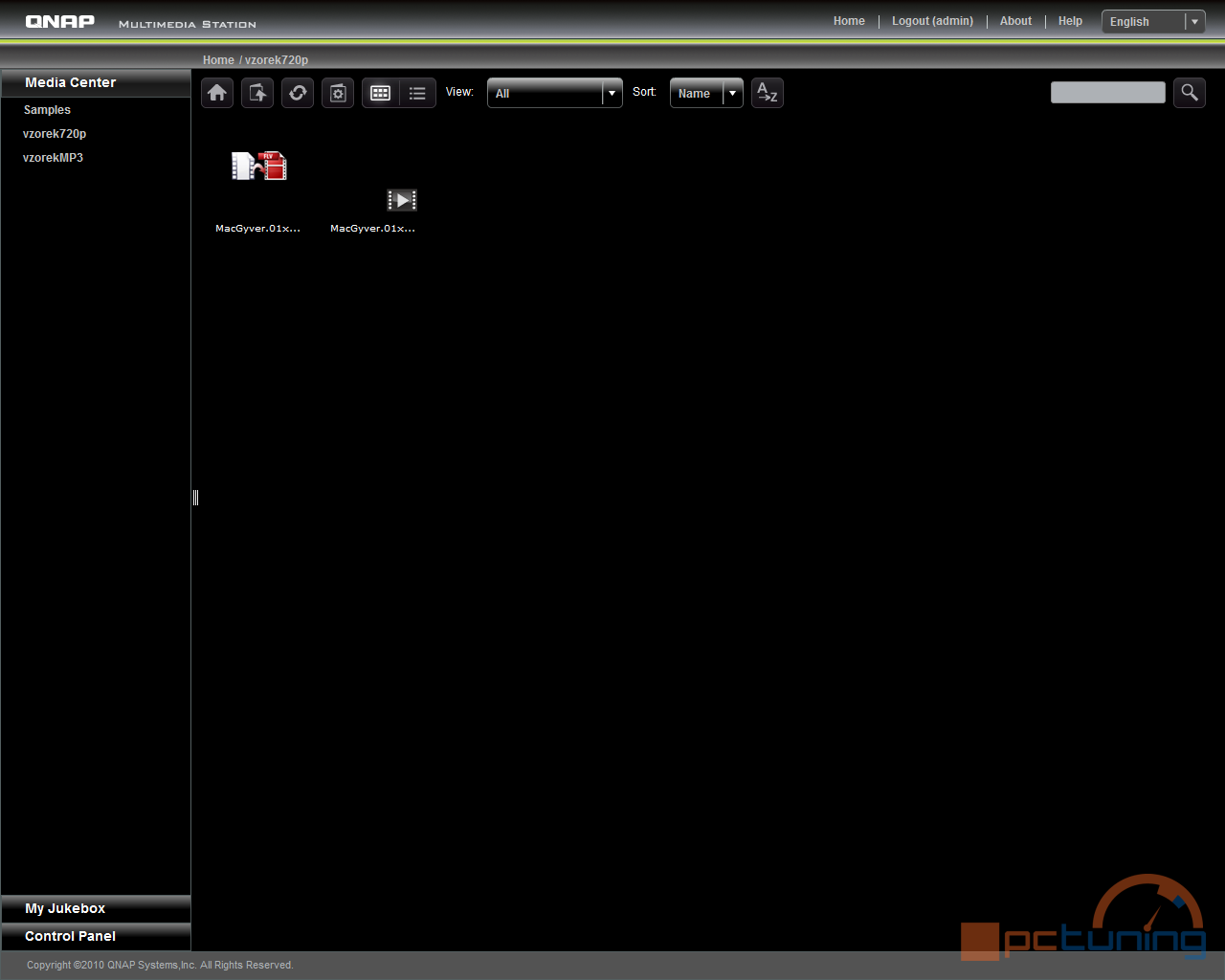1225x980 pixels.
Task: Open the folder settings gear icon
Action: pos(338,93)
